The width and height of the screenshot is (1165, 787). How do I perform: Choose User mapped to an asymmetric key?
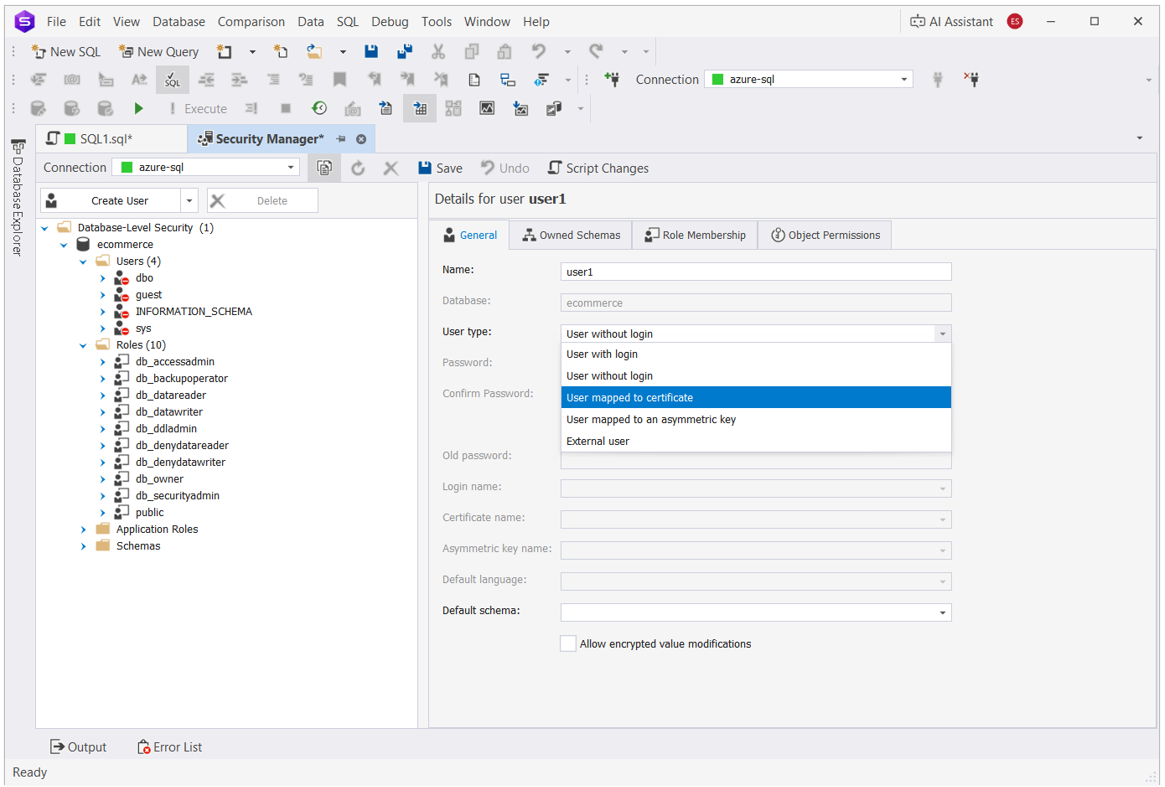click(756, 419)
